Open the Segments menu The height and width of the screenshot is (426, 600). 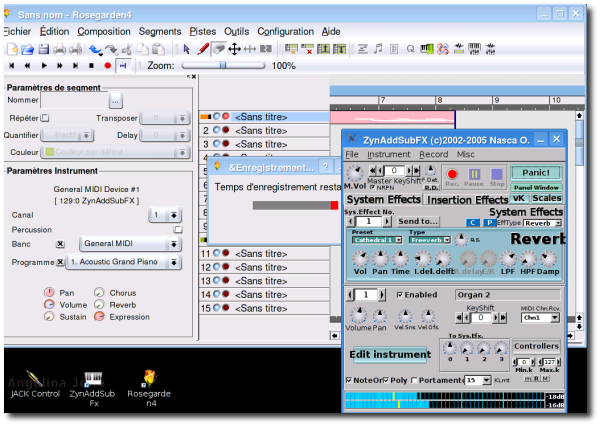coord(160,31)
